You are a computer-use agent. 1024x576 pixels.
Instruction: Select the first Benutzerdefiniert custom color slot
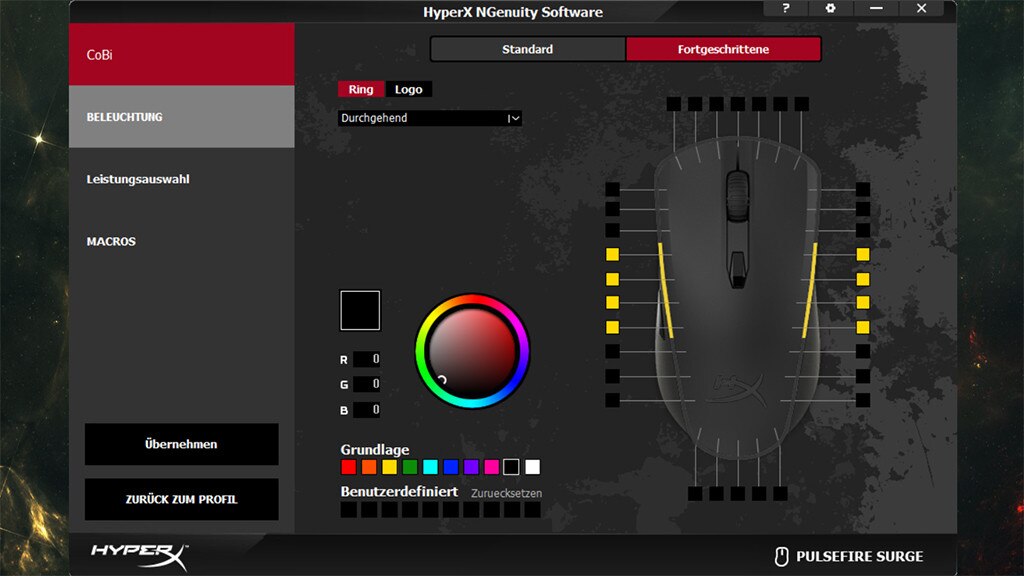point(349,509)
